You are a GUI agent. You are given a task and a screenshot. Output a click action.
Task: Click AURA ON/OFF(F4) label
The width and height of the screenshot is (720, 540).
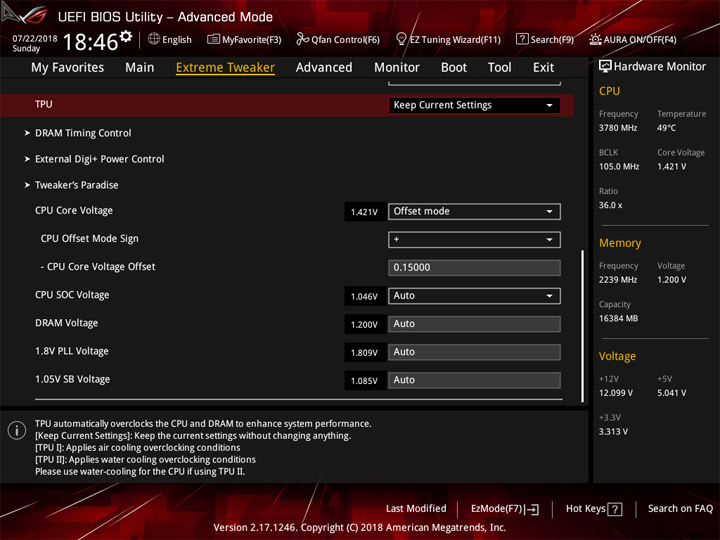pos(640,39)
